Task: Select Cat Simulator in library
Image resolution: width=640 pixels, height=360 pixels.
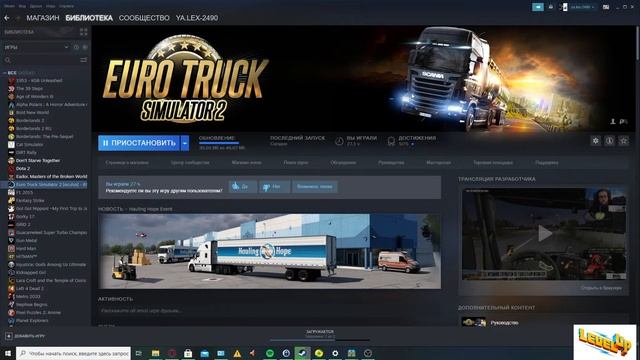Action: tap(29, 144)
